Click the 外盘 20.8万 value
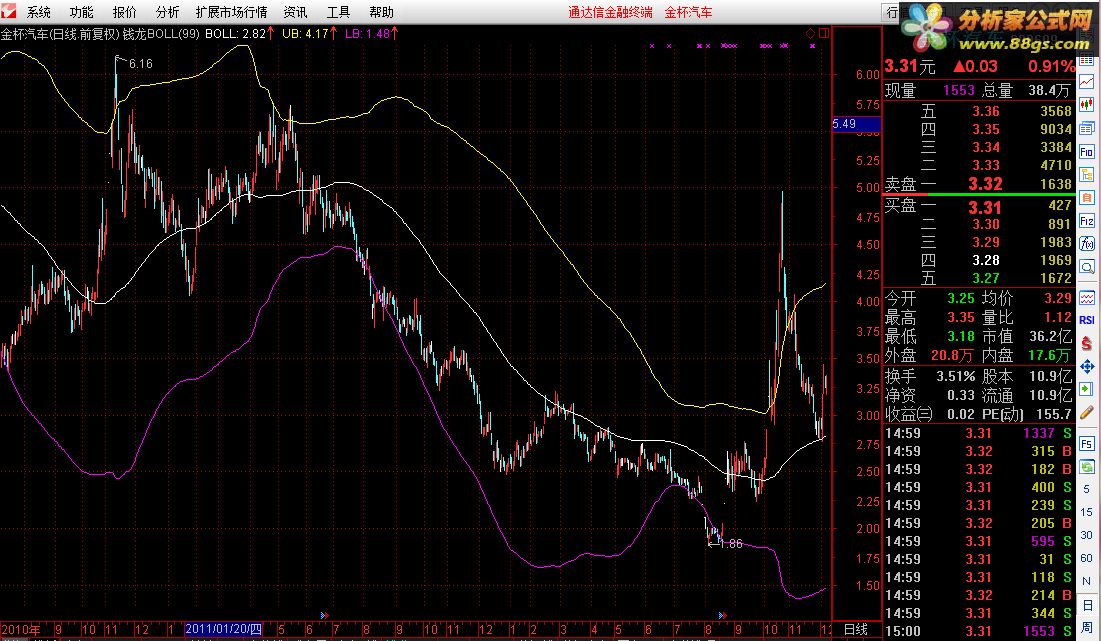 tap(952, 355)
